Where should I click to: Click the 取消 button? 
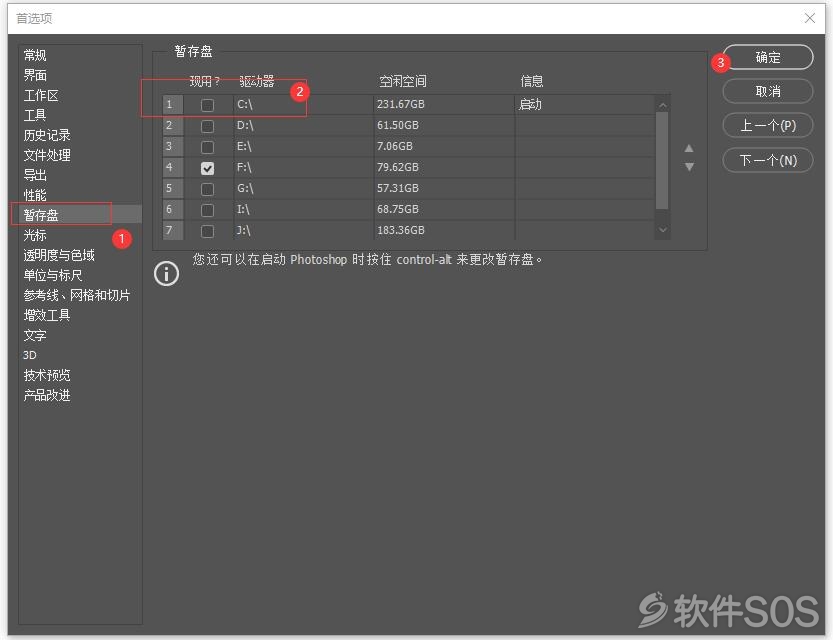pyautogui.click(x=768, y=91)
